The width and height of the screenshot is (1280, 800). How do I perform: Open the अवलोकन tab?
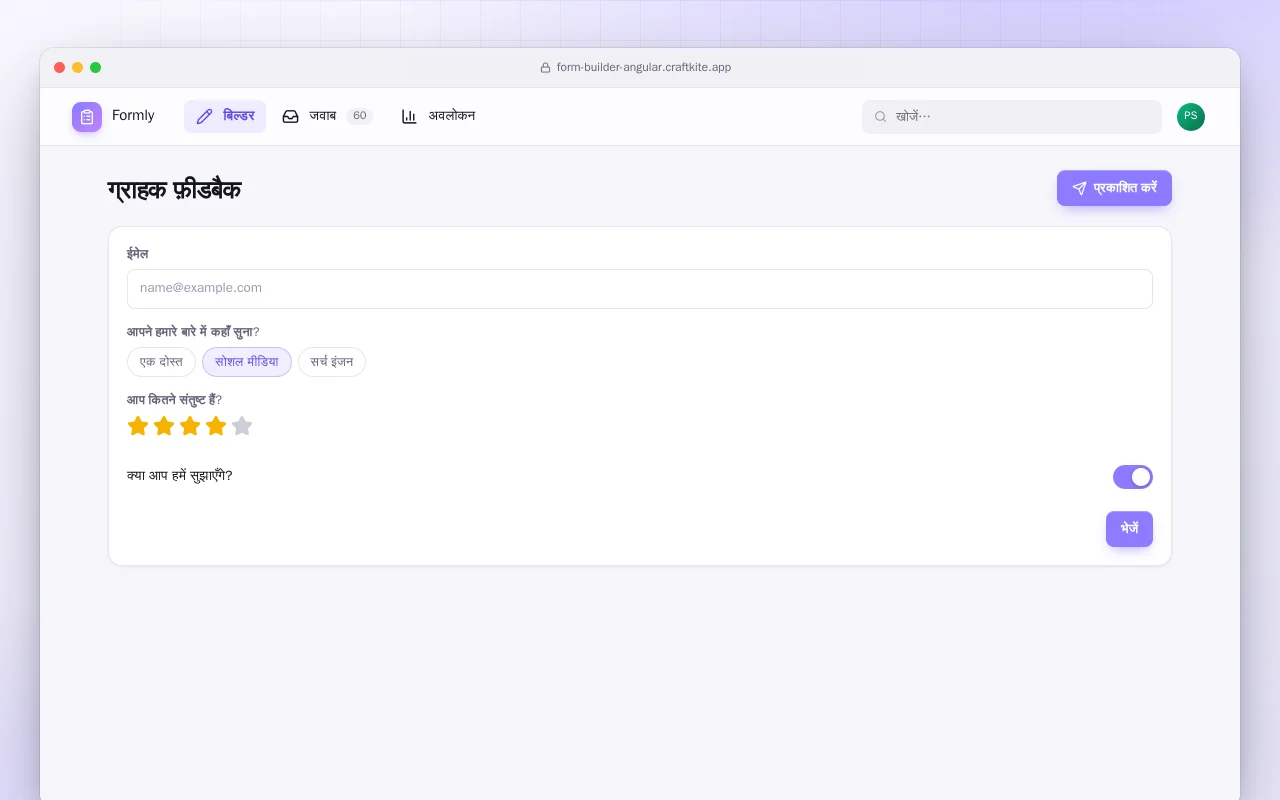(438, 116)
